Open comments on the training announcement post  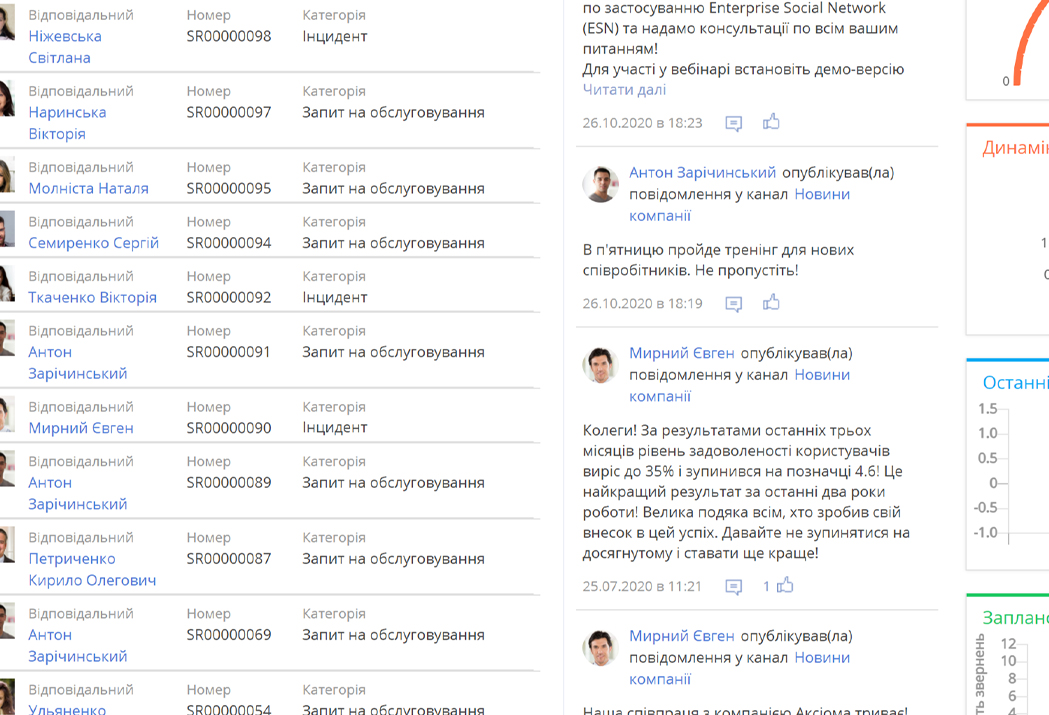[x=734, y=301]
